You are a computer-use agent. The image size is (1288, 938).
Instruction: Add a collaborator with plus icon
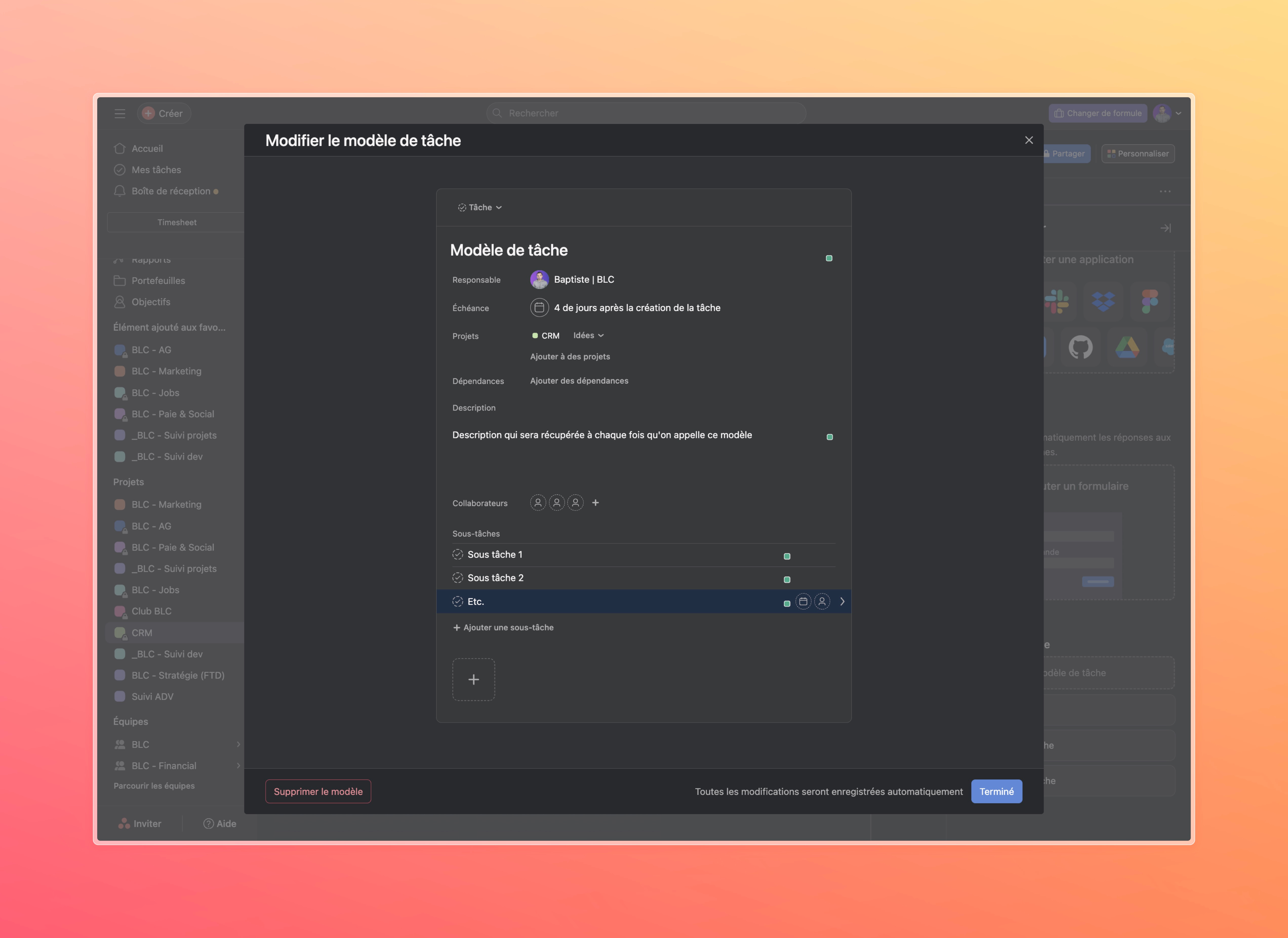(x=595, y=503)
